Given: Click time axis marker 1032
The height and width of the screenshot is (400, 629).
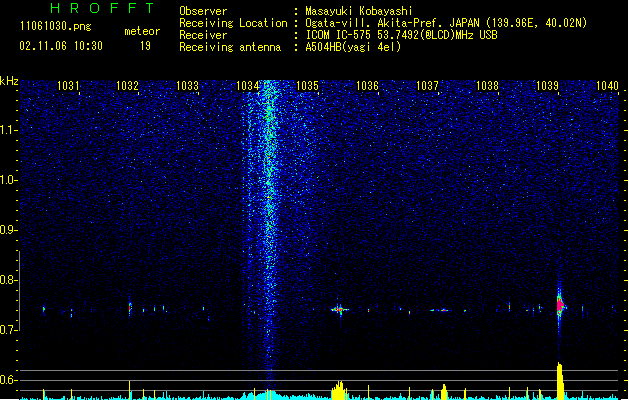Looking at the screenshot, I should [127, 86].
